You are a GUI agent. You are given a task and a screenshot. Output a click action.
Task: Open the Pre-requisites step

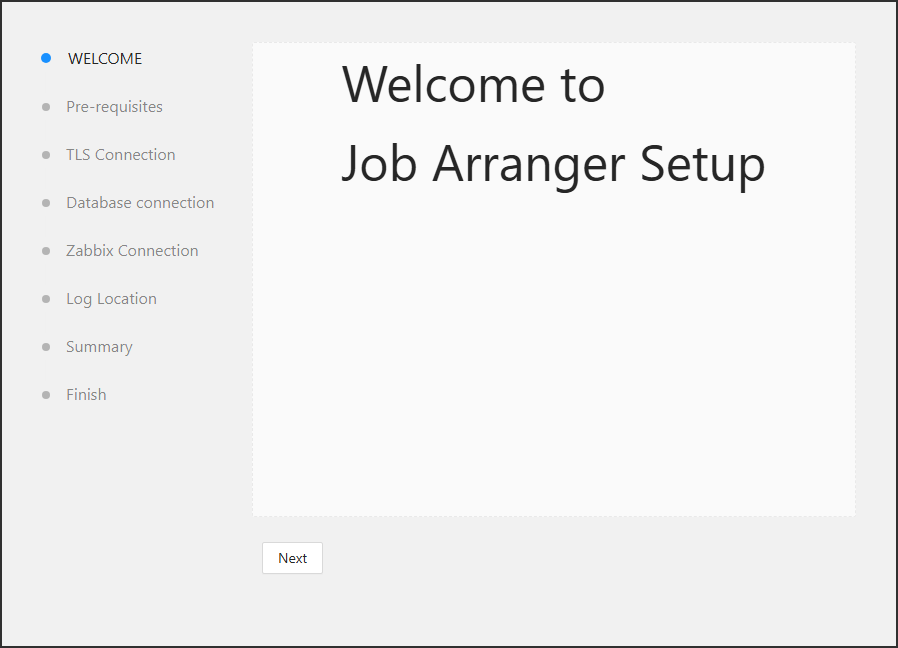[x=115, y=107]
